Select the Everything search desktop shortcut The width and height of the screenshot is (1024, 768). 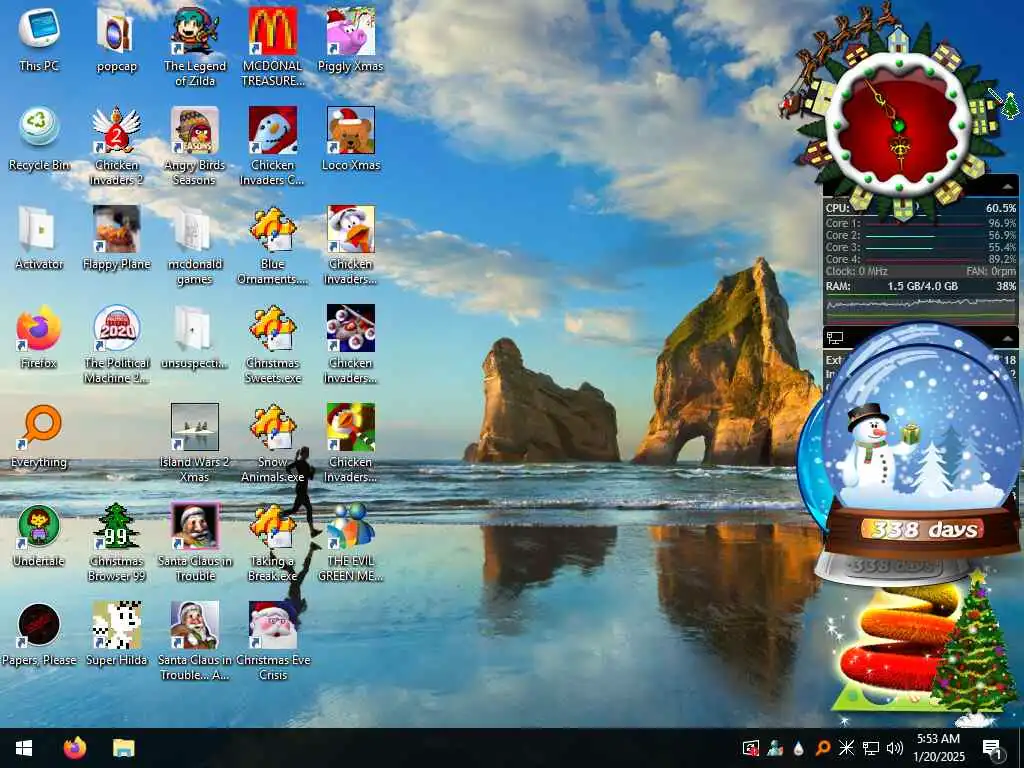tap(39, 436)
